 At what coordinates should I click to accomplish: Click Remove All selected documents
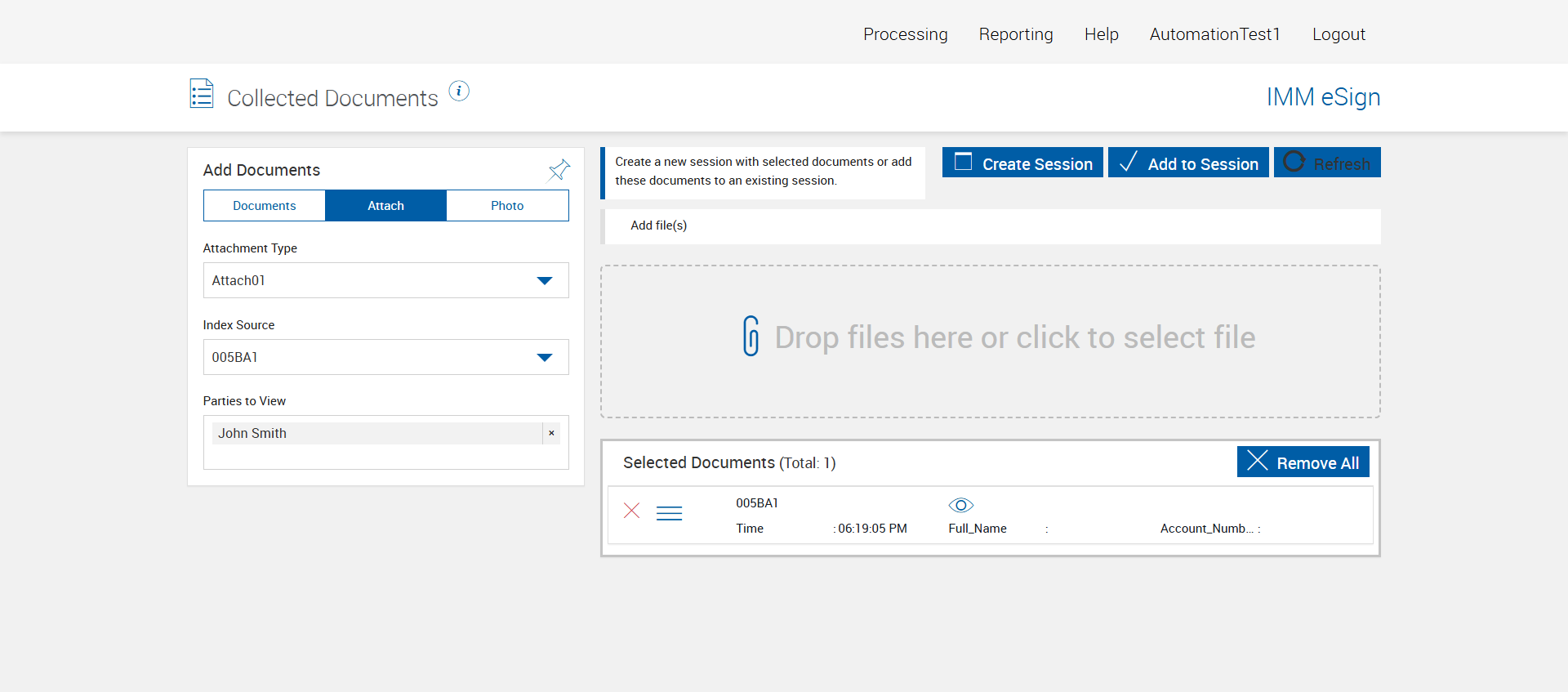click(x=1303, y=462)
